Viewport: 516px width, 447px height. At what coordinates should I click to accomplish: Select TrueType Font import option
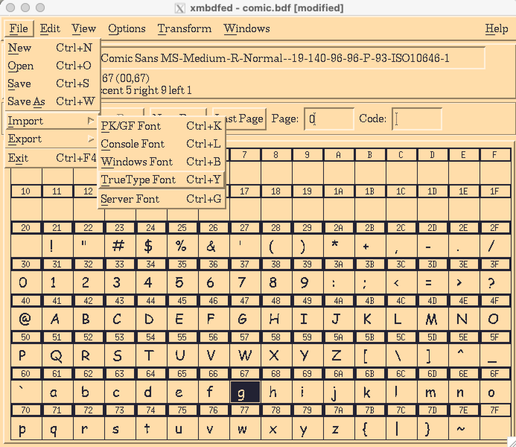[x=161, y=180]
